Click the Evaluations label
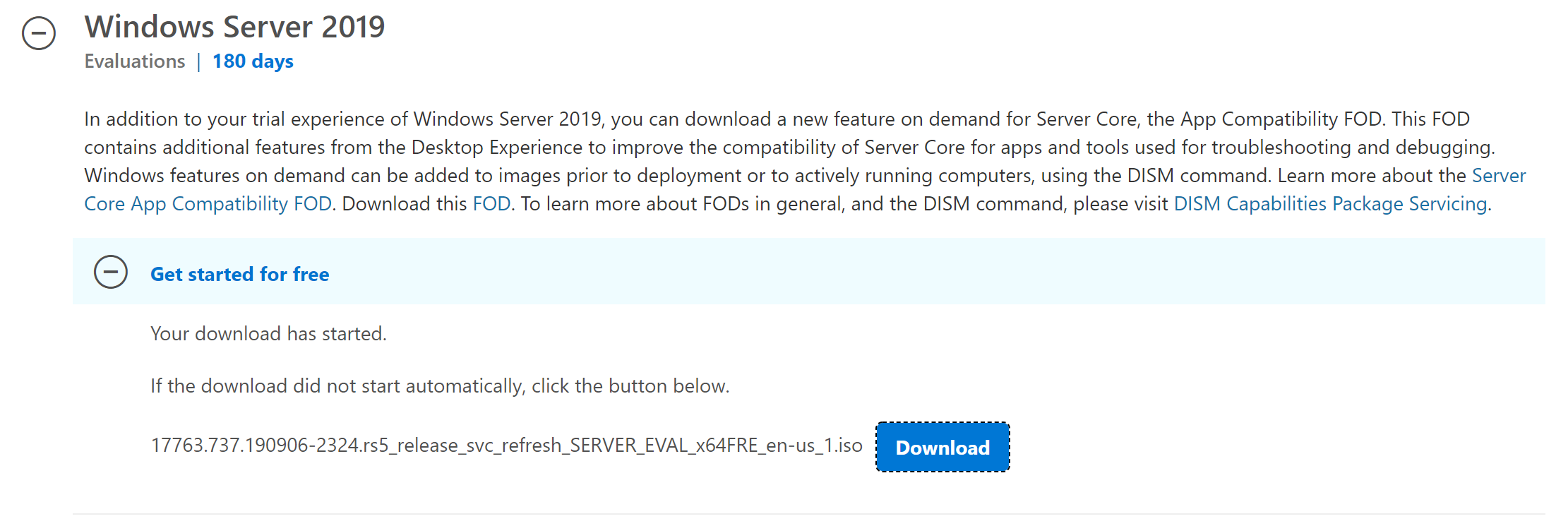Screen dimensions: 1568x526 [x=135, y=61]
